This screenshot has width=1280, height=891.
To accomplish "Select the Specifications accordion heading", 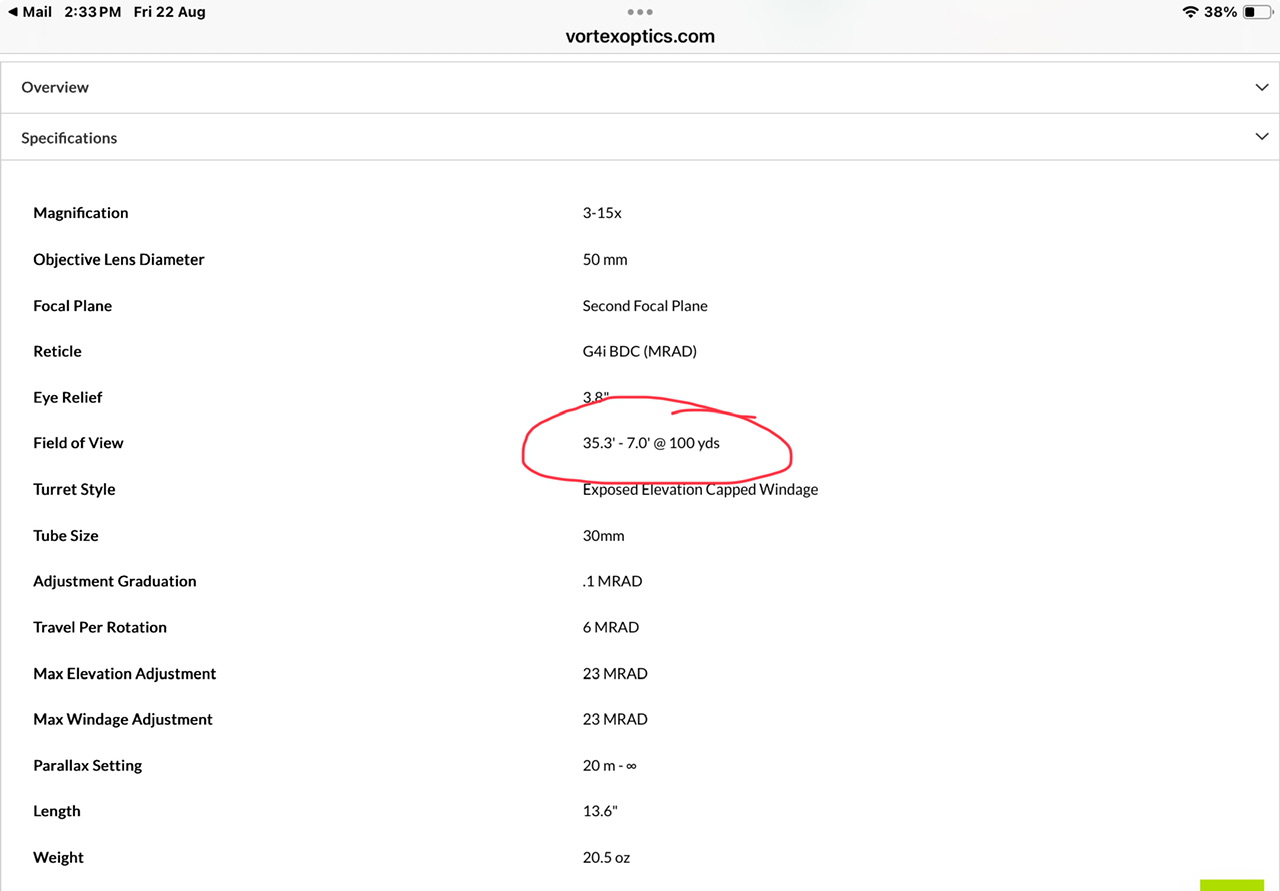I will pos(69,138).
